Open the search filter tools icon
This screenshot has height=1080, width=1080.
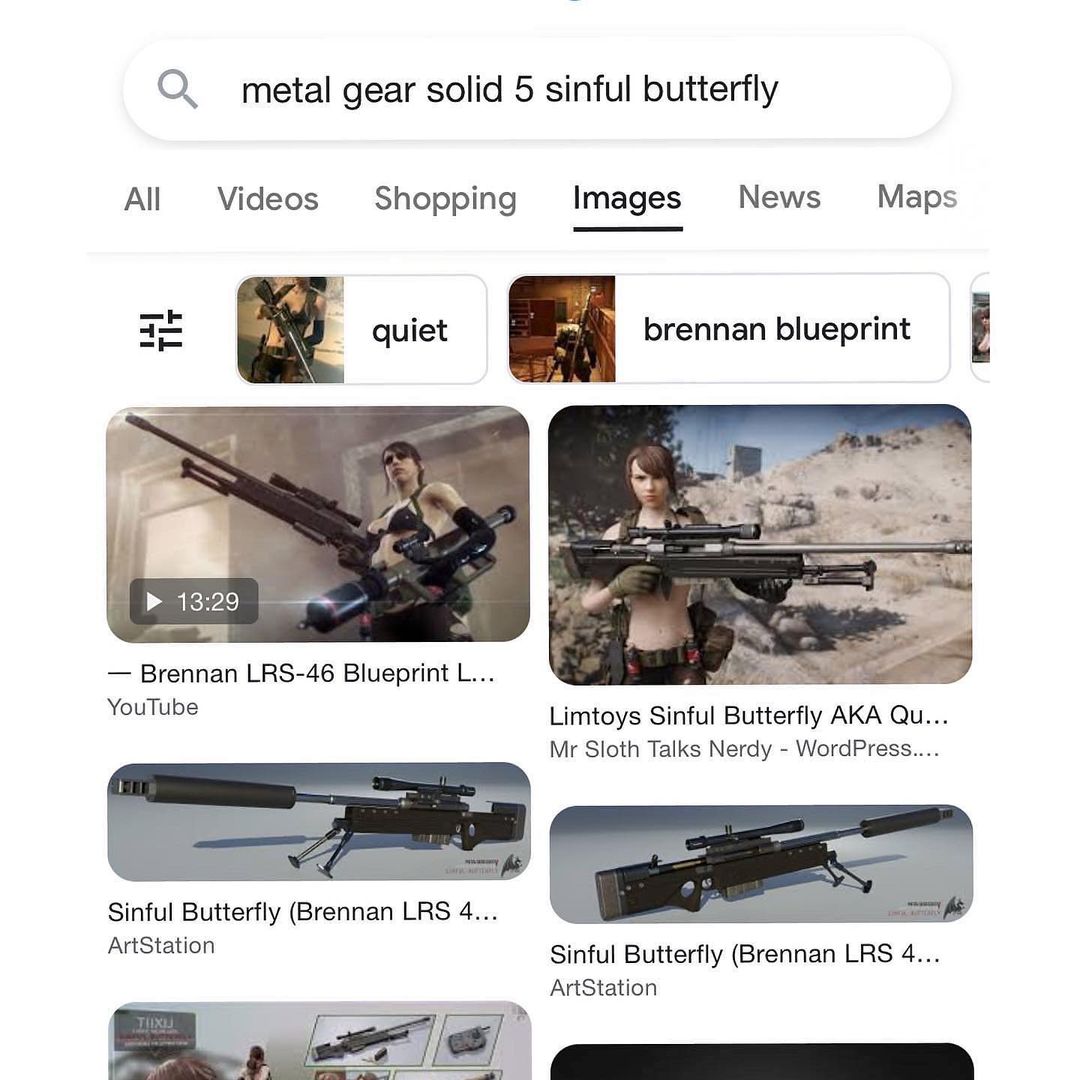(x=161, y=330)
